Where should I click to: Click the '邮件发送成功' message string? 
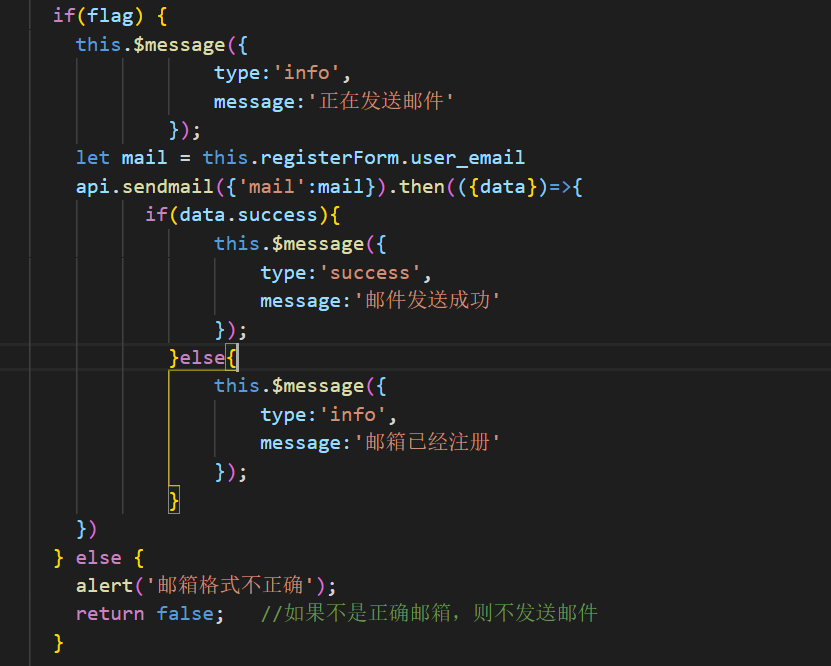tap(427, 301)
